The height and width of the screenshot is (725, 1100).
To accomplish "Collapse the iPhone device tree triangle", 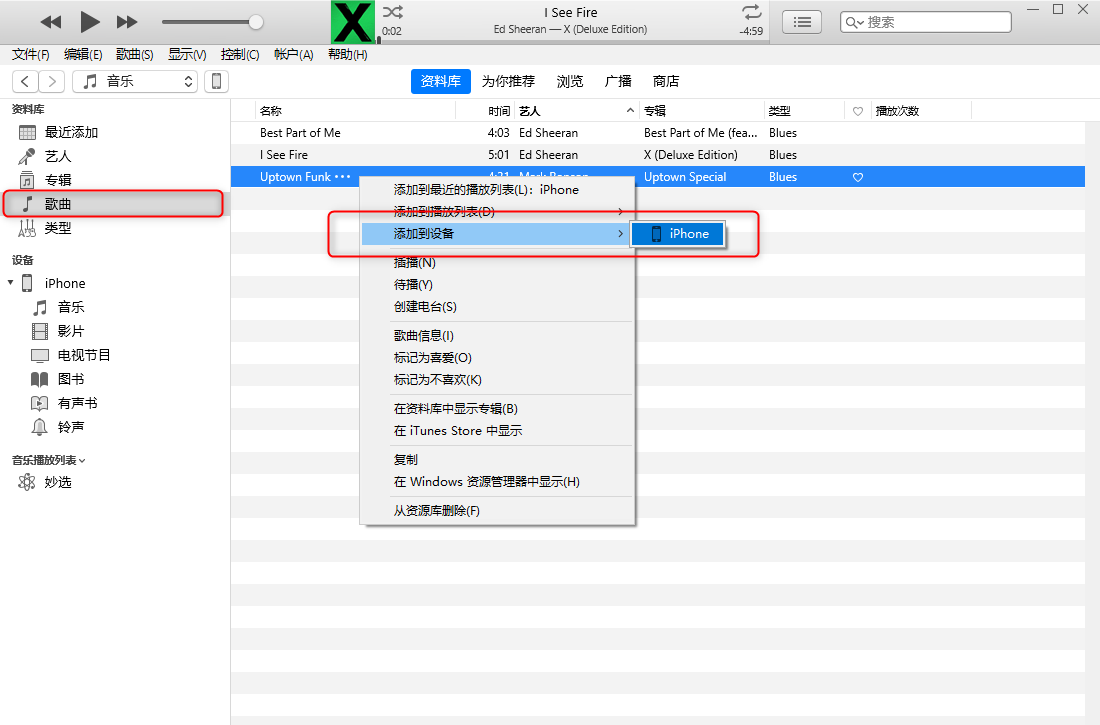I will (11, 283).
